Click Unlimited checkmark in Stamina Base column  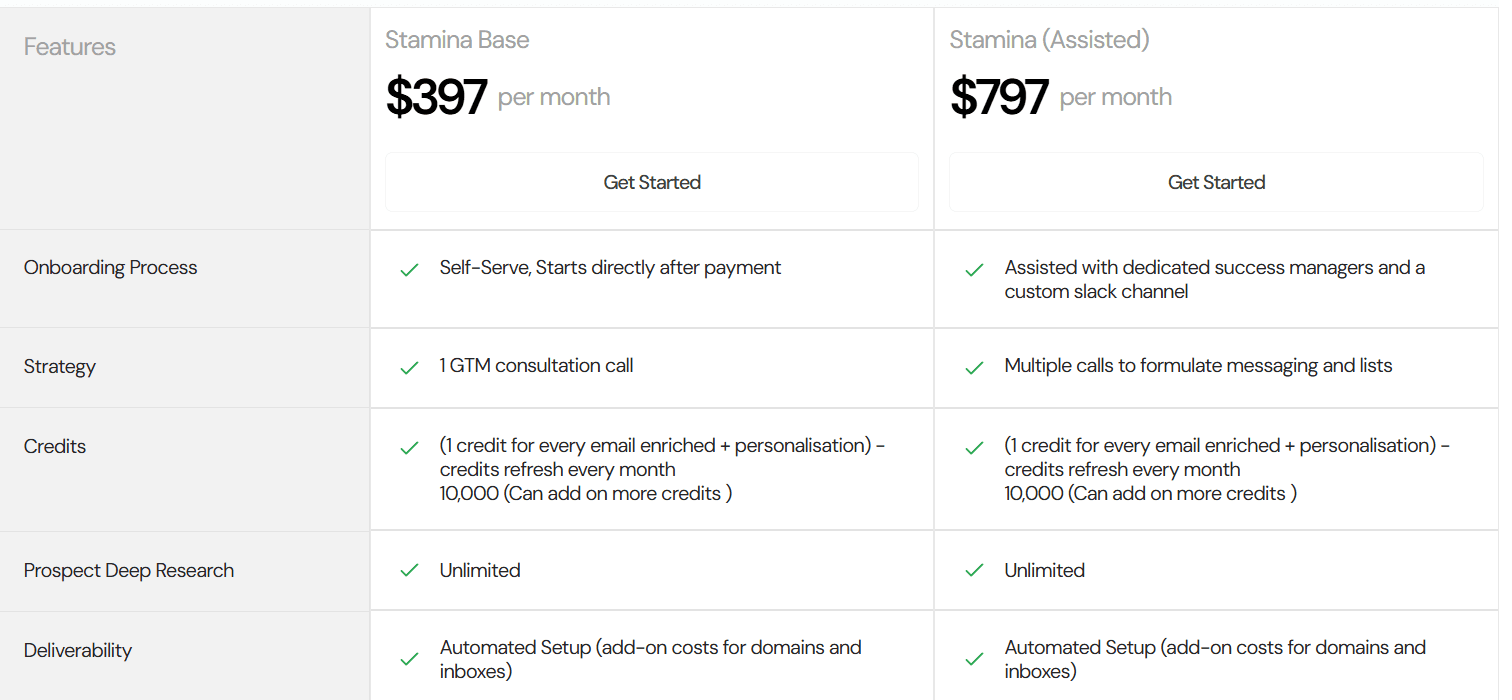(409, 570)
